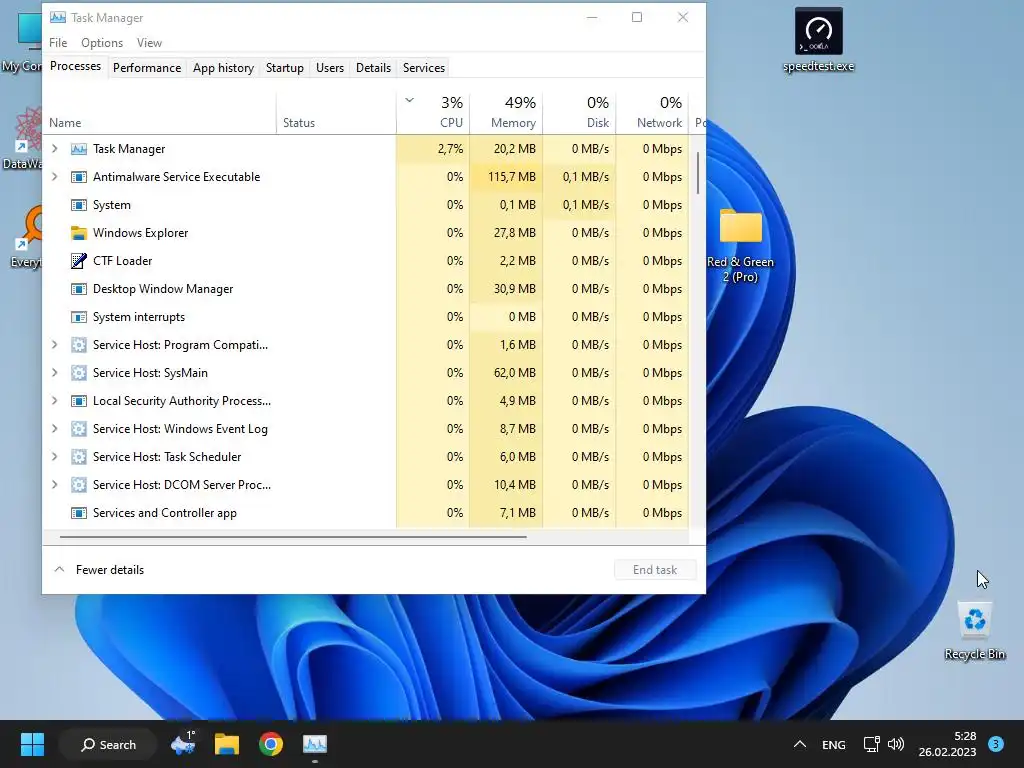Image resolution: width=1024 pixels, height=768 pixels.
Task: Expand Service Host: SysMain row
Action: tap(55, 373)
